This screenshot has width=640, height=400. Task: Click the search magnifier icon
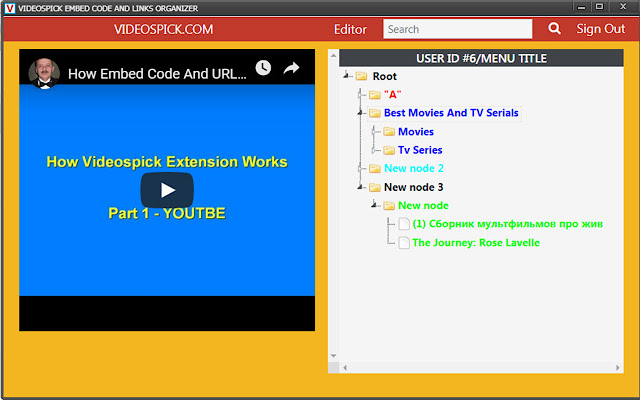(554, 29)
